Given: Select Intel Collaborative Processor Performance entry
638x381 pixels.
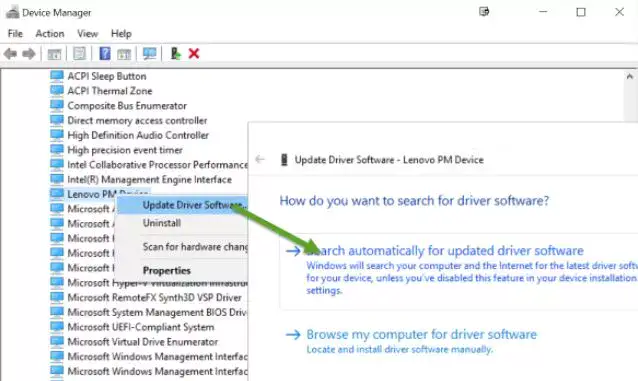Looking at the screenshot, I should point(157,165).
